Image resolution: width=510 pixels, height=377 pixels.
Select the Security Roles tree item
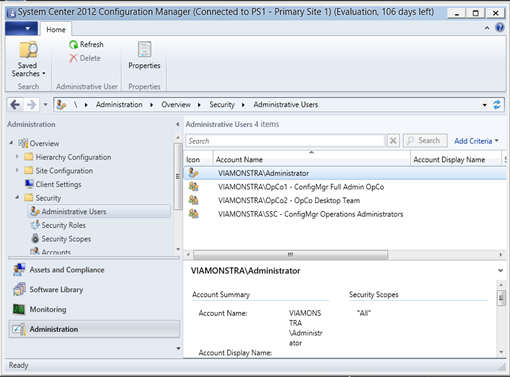[63, 225]
